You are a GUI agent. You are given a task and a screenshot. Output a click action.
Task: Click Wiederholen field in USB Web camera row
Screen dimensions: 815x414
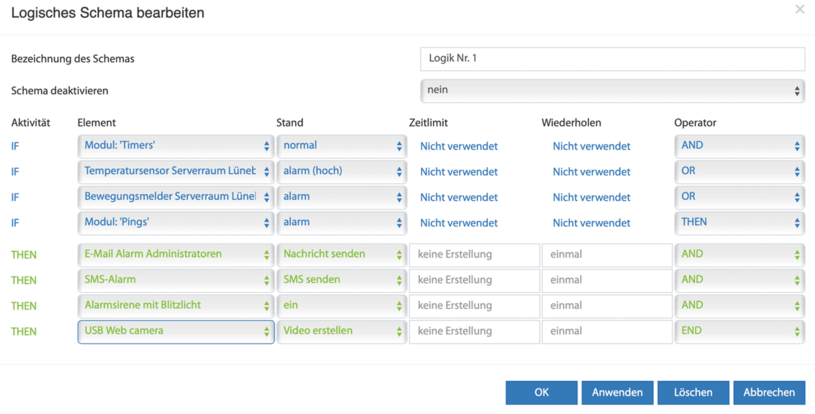coord(607,331)
